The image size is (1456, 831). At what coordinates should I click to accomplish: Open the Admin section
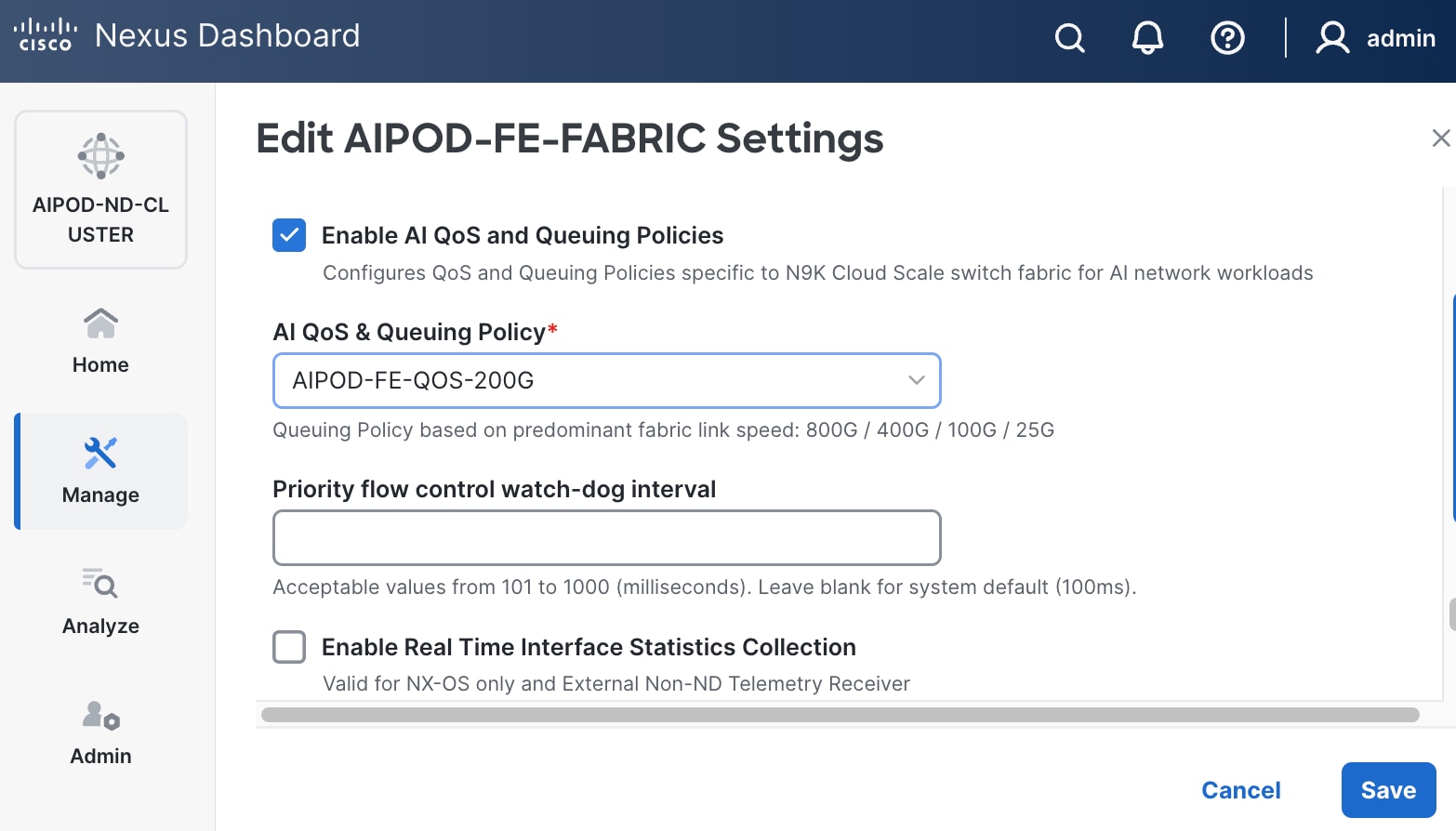coord(99,732)
